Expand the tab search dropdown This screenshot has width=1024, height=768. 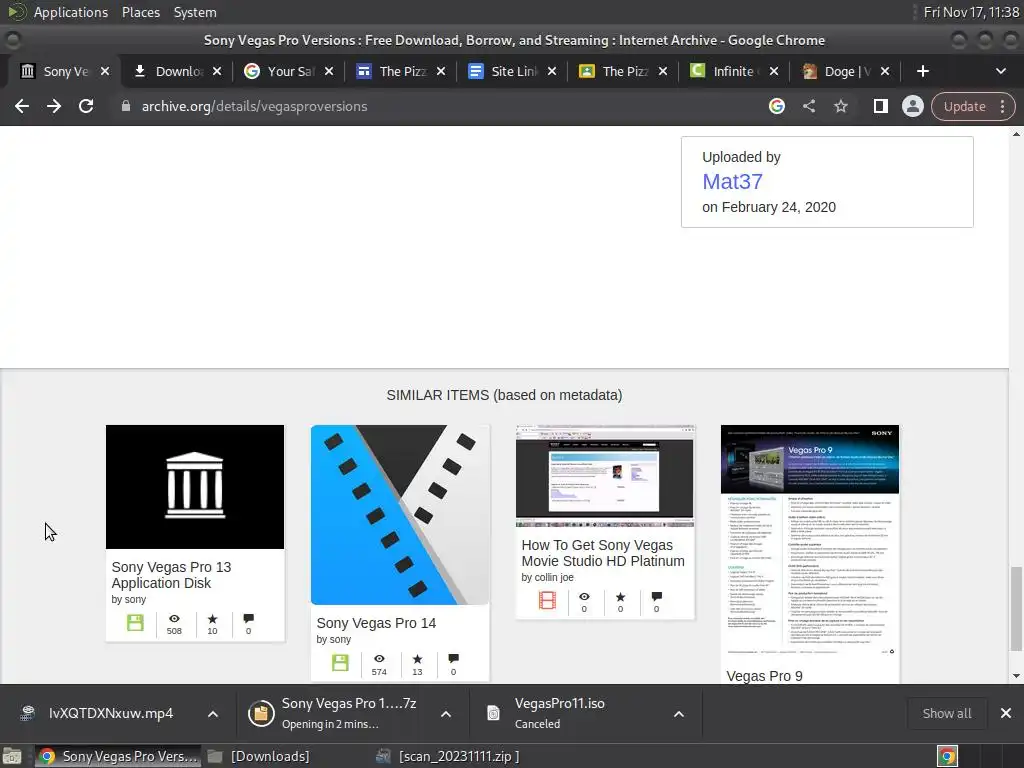click(1000, 71)
